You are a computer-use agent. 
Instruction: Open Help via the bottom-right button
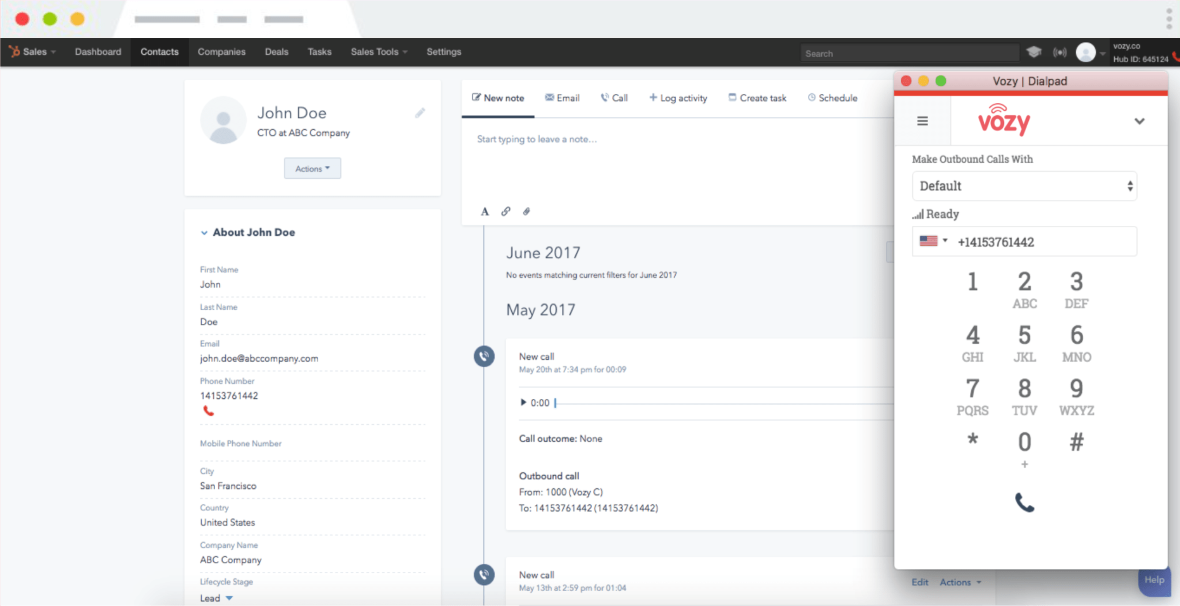(1153, 580)
